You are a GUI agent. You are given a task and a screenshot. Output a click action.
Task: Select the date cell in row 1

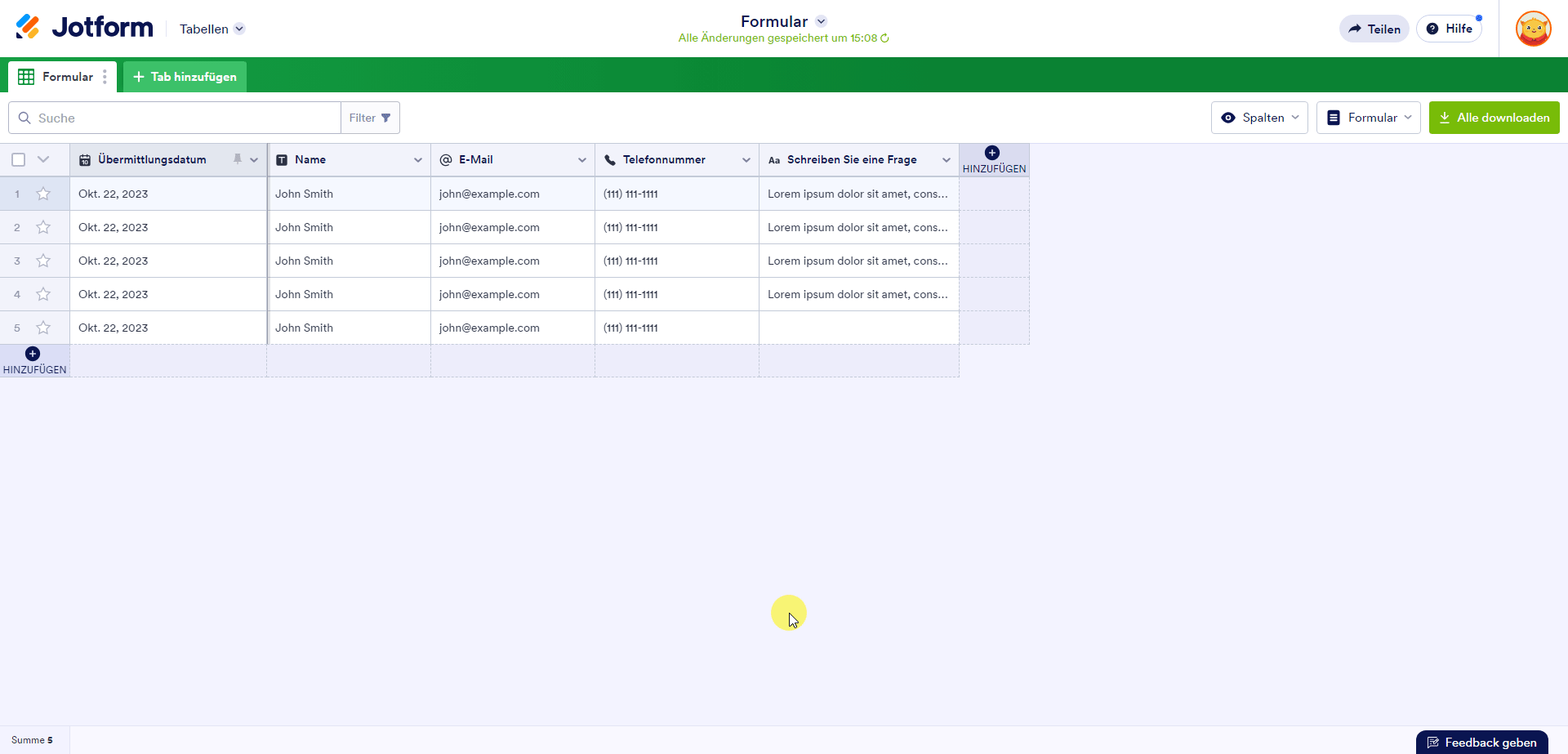pos(168,194)
